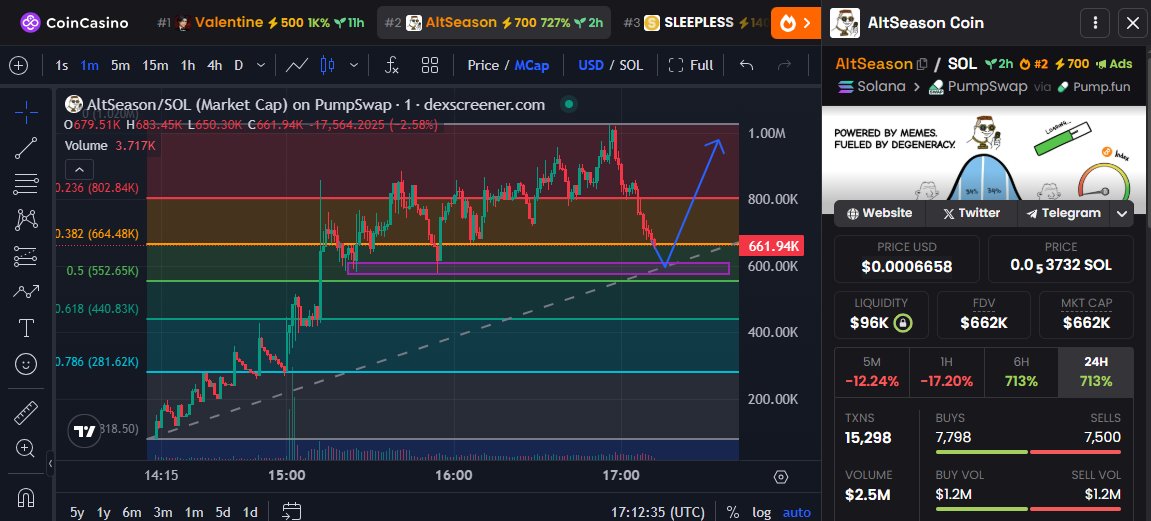Viewport: 1151px width, 521px height.
Task: Select the candlestick chart type icon
Action: click(x=328, y=65)
